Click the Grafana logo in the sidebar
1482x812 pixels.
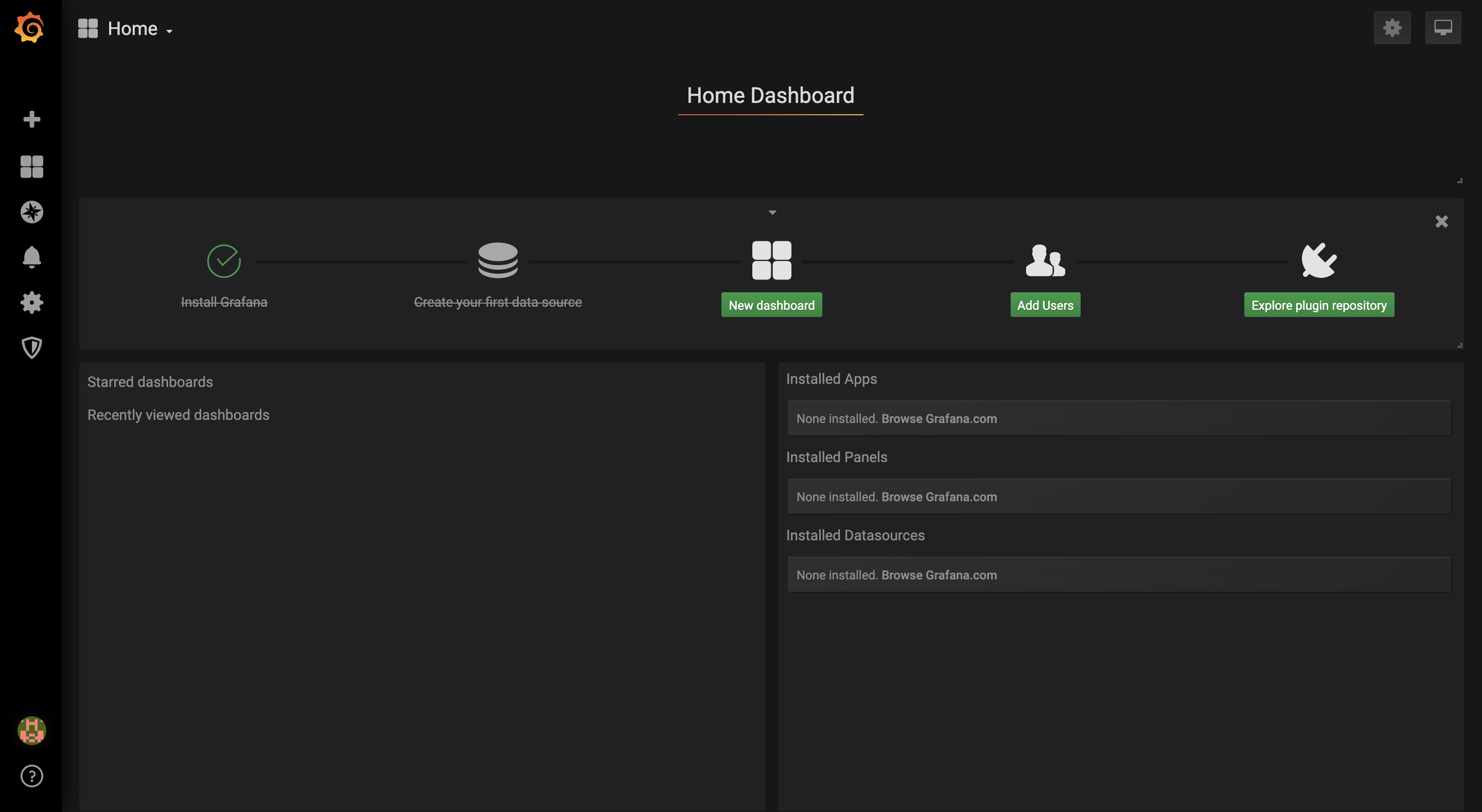[29, 27]
